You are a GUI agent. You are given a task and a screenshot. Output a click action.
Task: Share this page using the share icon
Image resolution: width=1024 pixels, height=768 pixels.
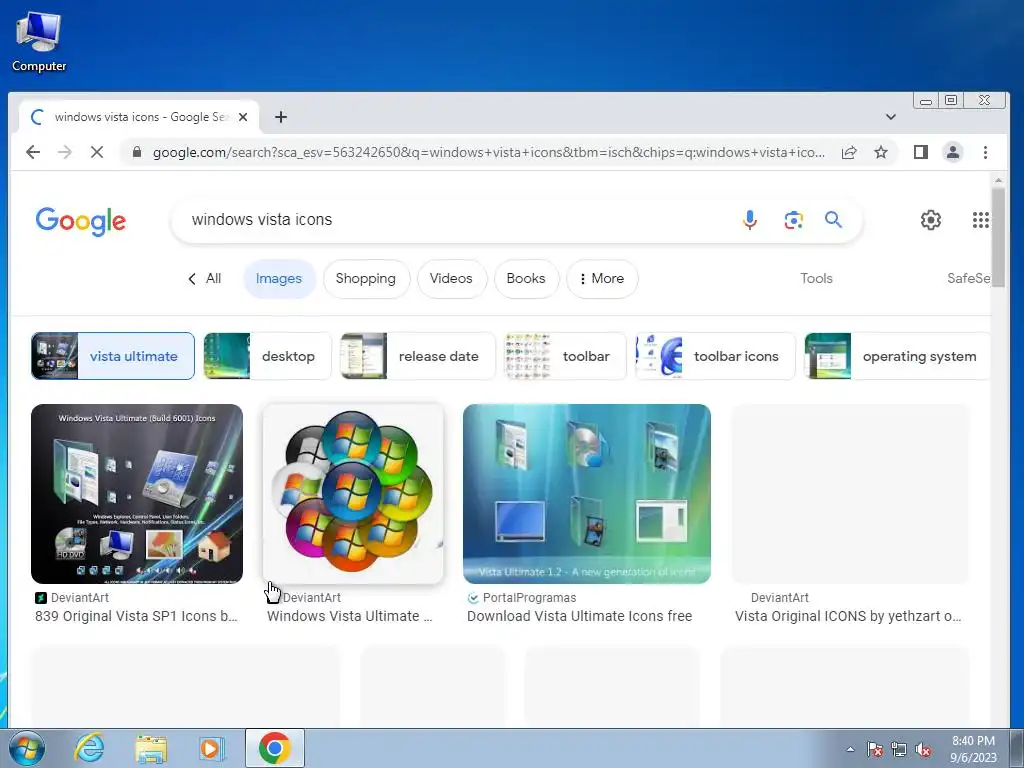(849, 152)
